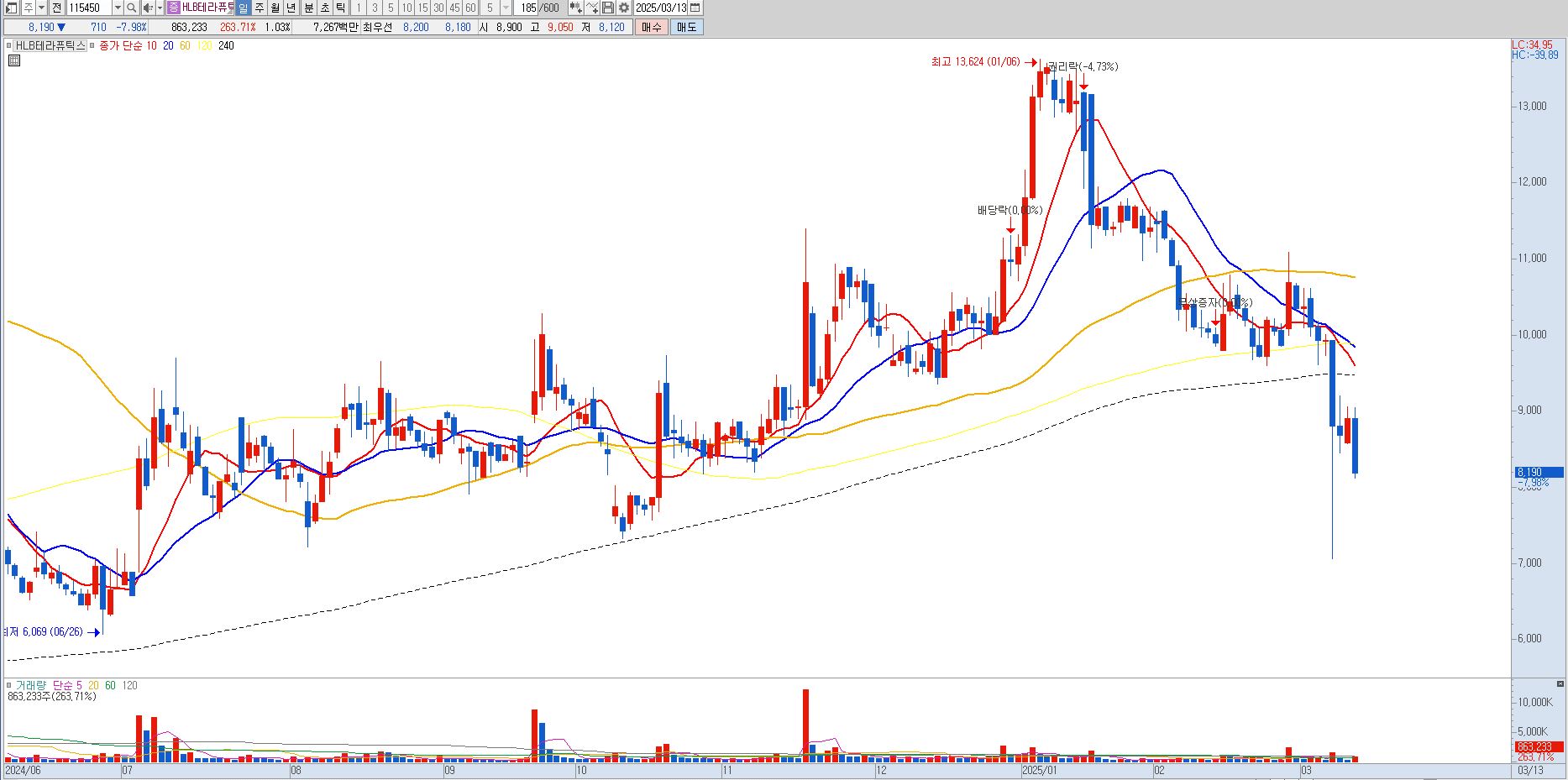This screenshot has width=1568, height=780.
Task: Click the stock code 115450 input field
Action: [89, 8]
